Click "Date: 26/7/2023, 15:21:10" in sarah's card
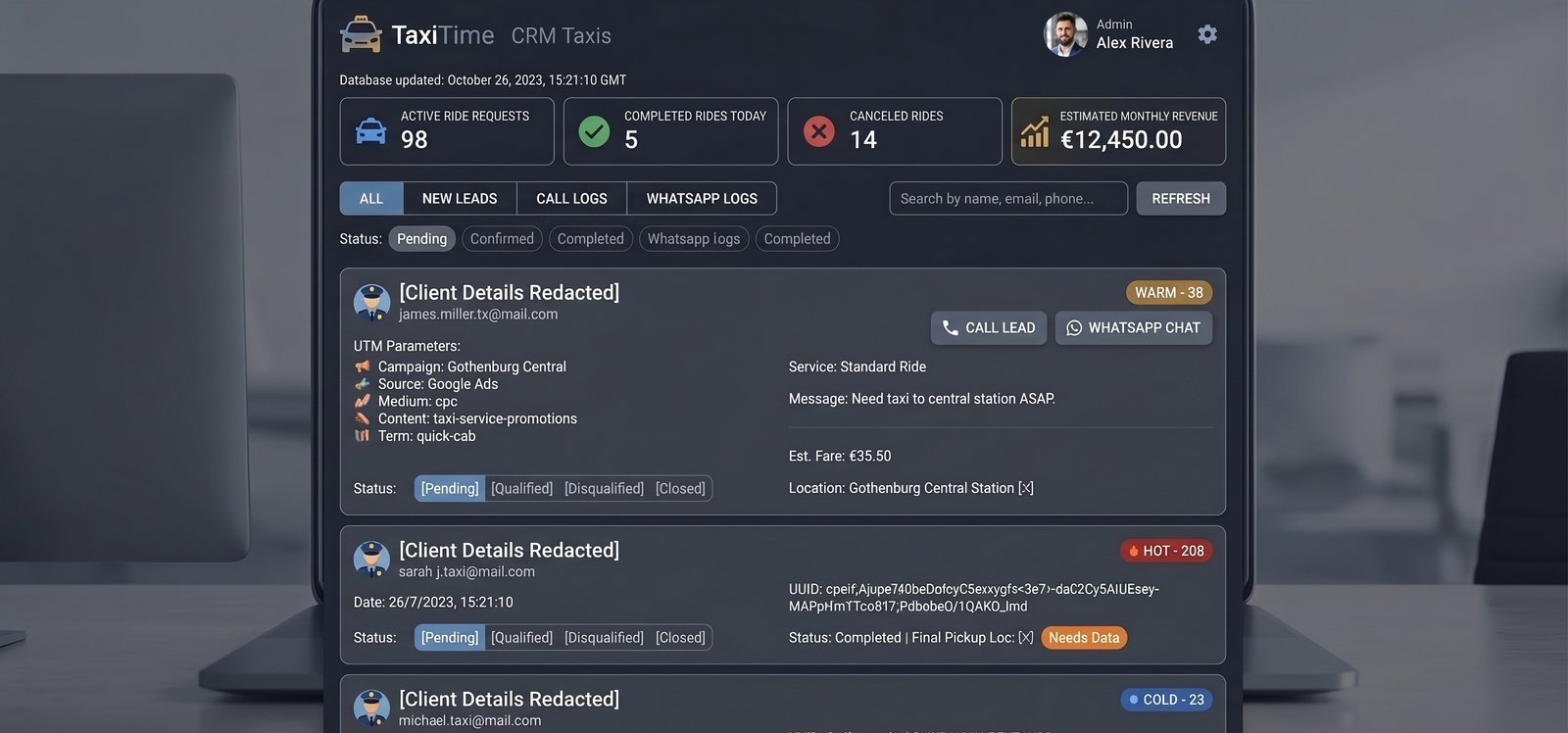The width and height of the screenshot is (1568, 733). pos(433,603)
